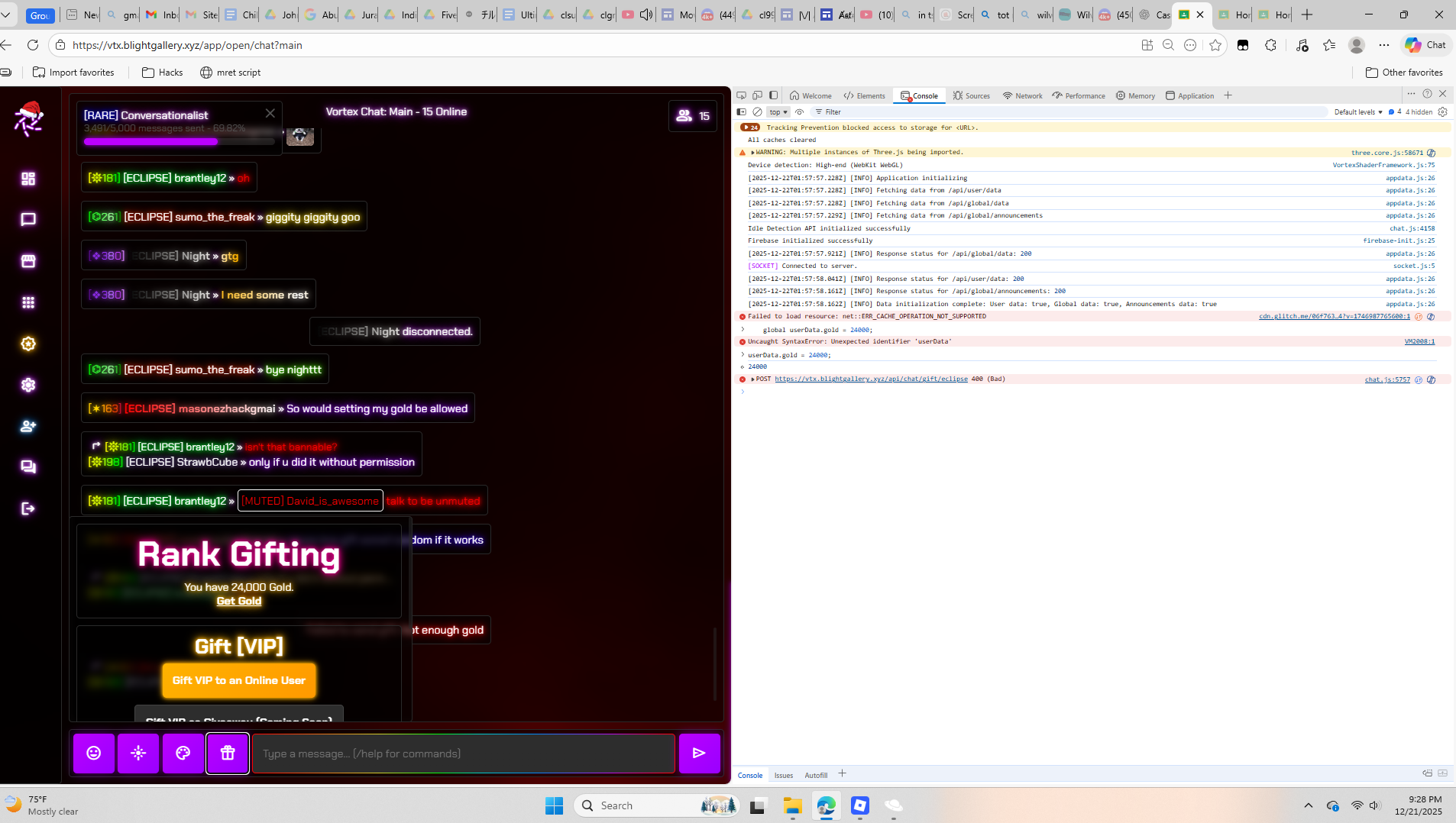Viewport: 1456px width, 823px height.
Task: Open the Edge profile avatar icon
Action: [x=1357, y=45]
